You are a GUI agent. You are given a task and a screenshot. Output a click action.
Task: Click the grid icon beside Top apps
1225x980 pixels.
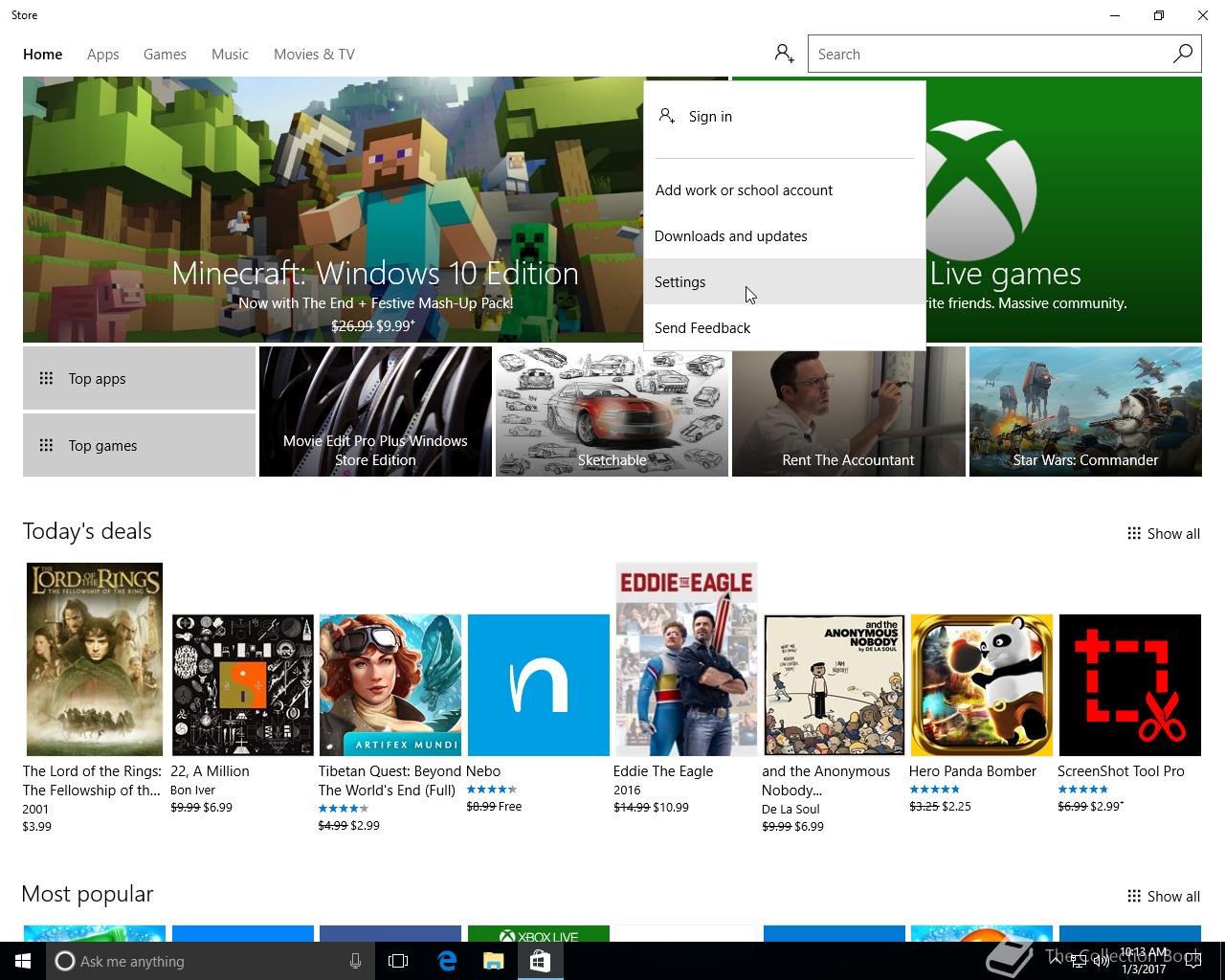46,378
